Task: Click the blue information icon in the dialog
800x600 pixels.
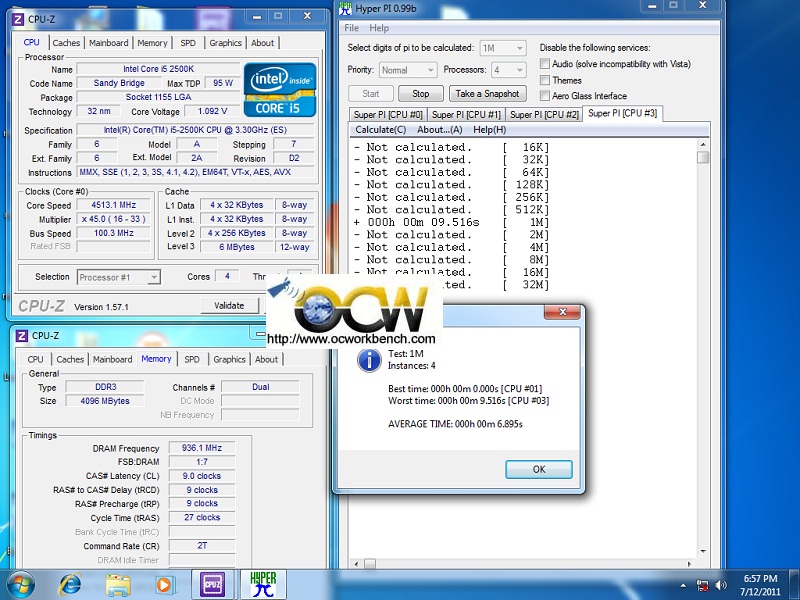Action: click(x=369, y=360)
